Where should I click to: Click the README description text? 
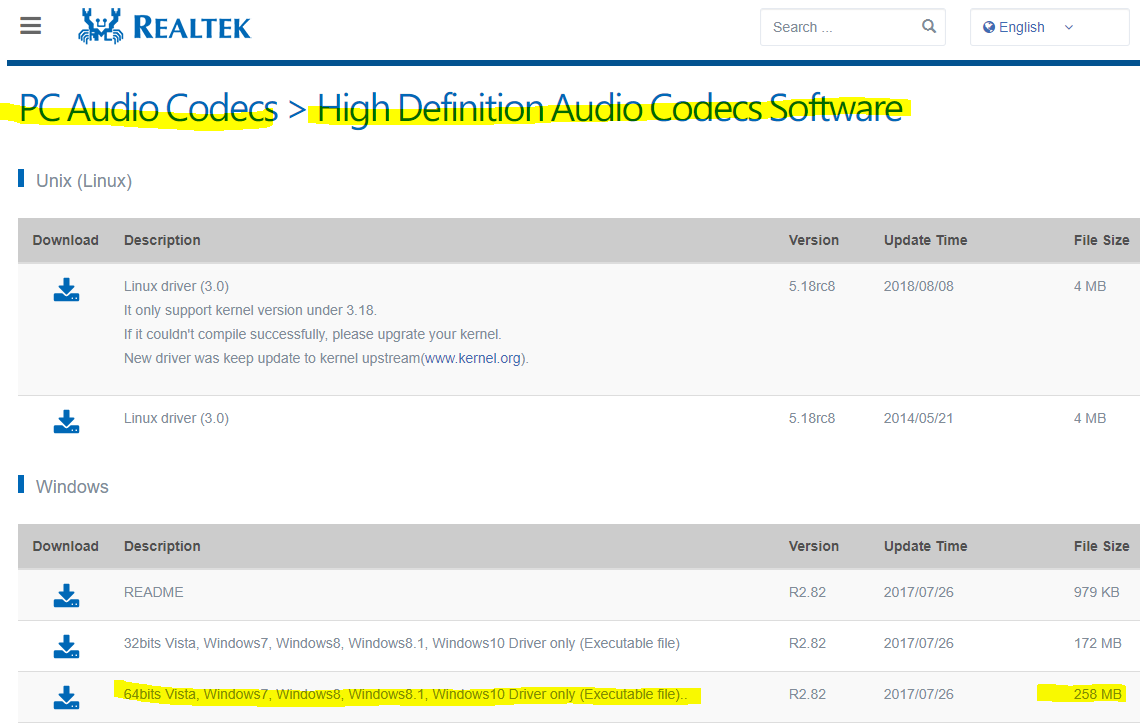(153, 592)
